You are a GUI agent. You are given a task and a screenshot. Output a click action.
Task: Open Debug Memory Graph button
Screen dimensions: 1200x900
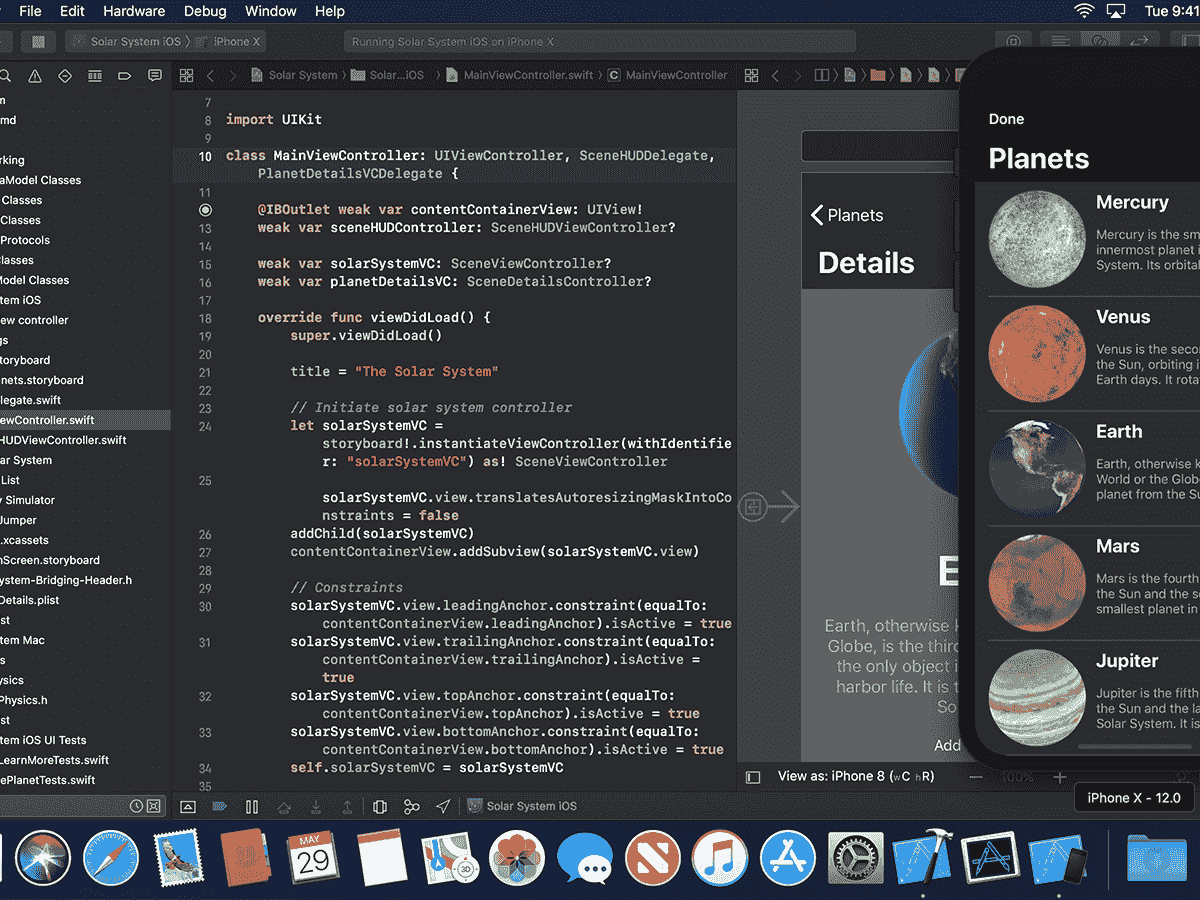[411, 806]
